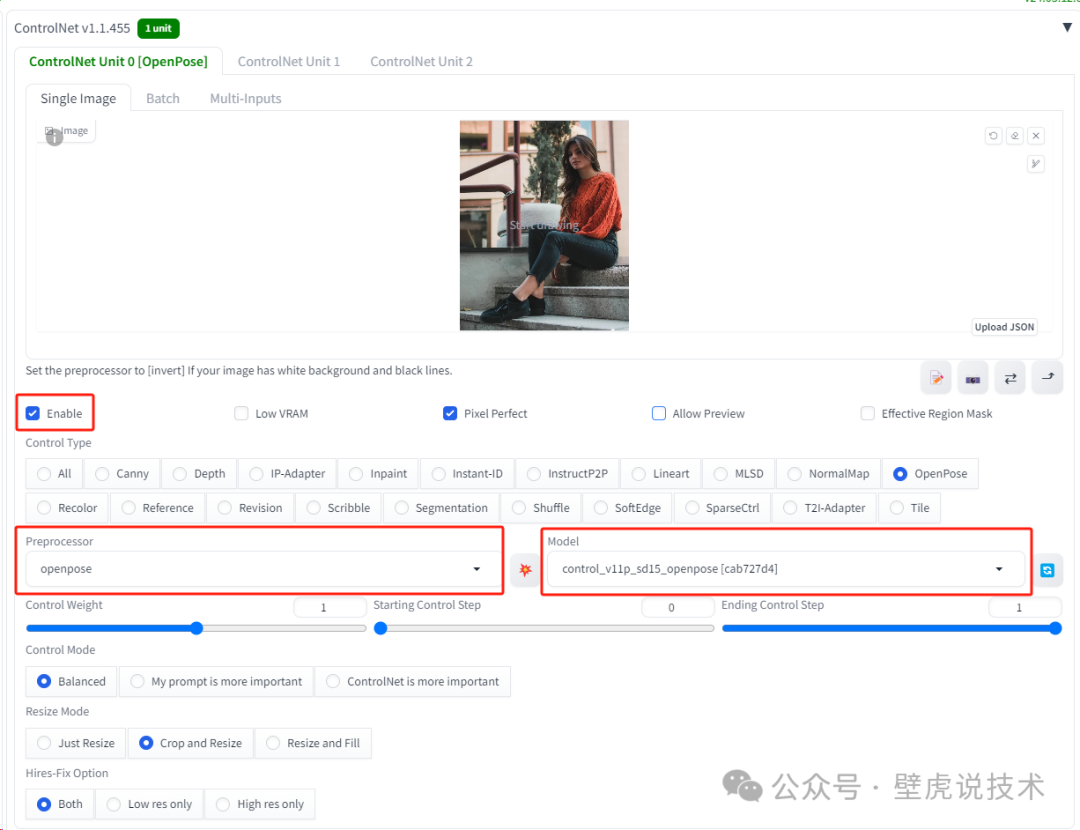
Task: Open the new canvas notepad icon
Action: tap(936, 378)
